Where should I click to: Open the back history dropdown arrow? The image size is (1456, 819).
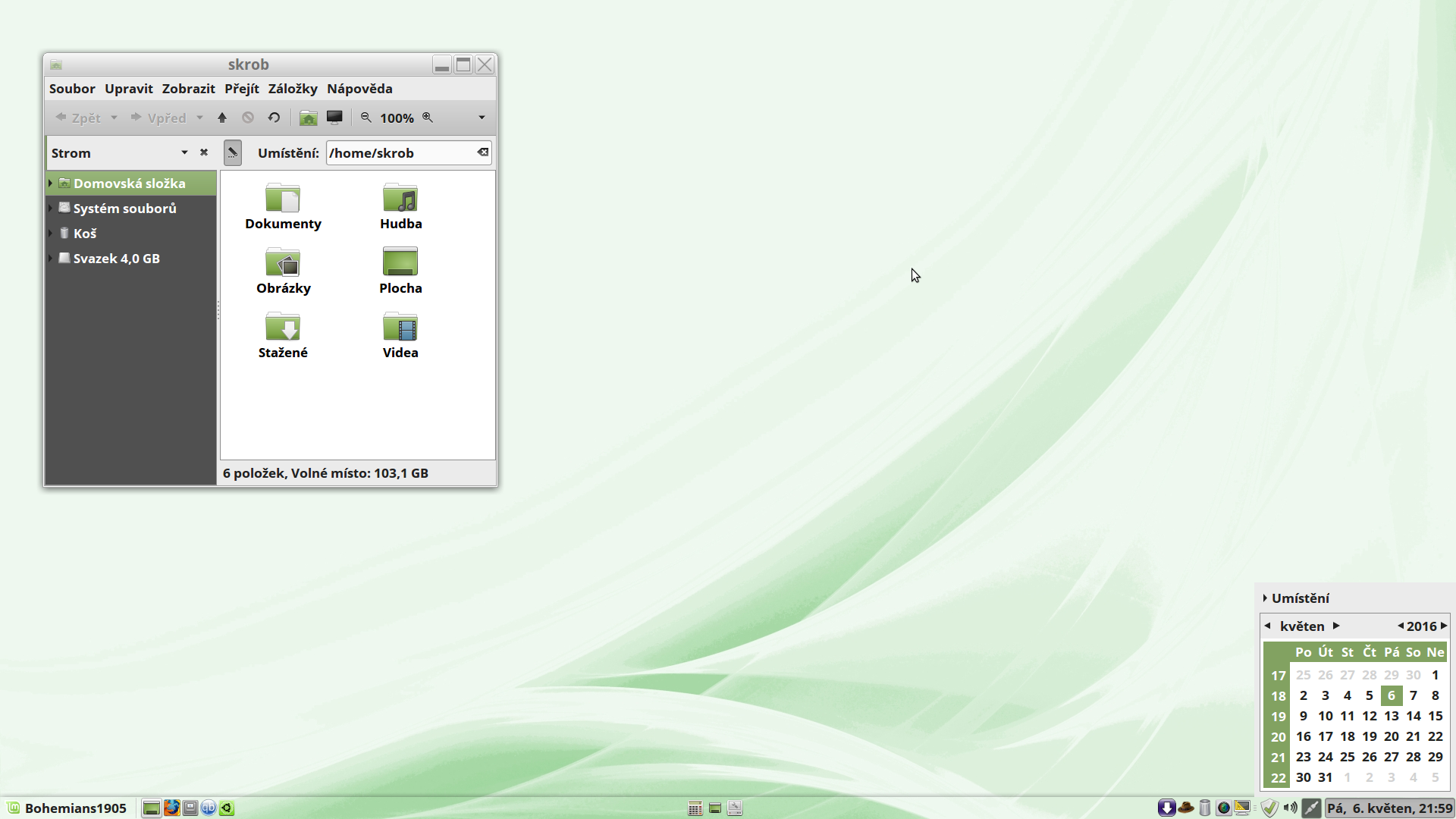coord(114,118)
